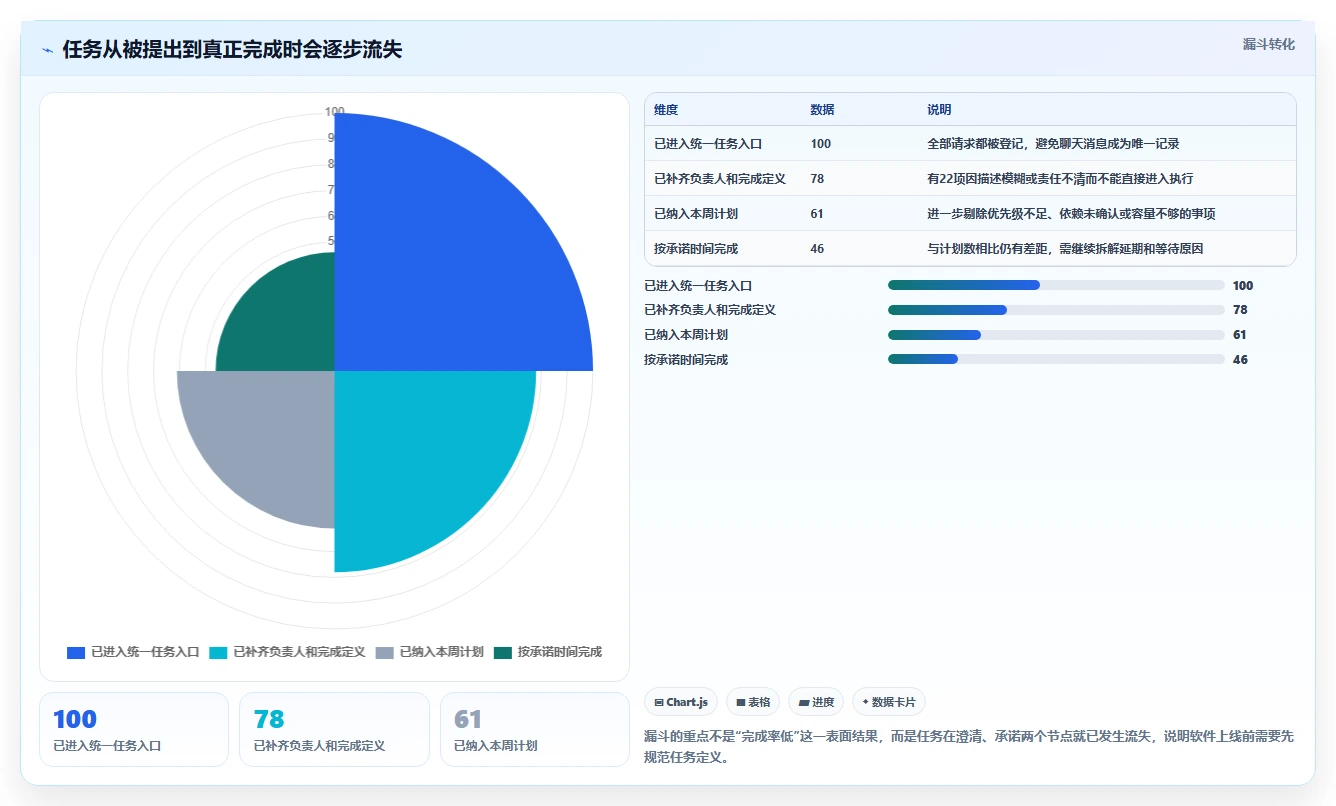Click the 维度 column header

click(666, 110)
